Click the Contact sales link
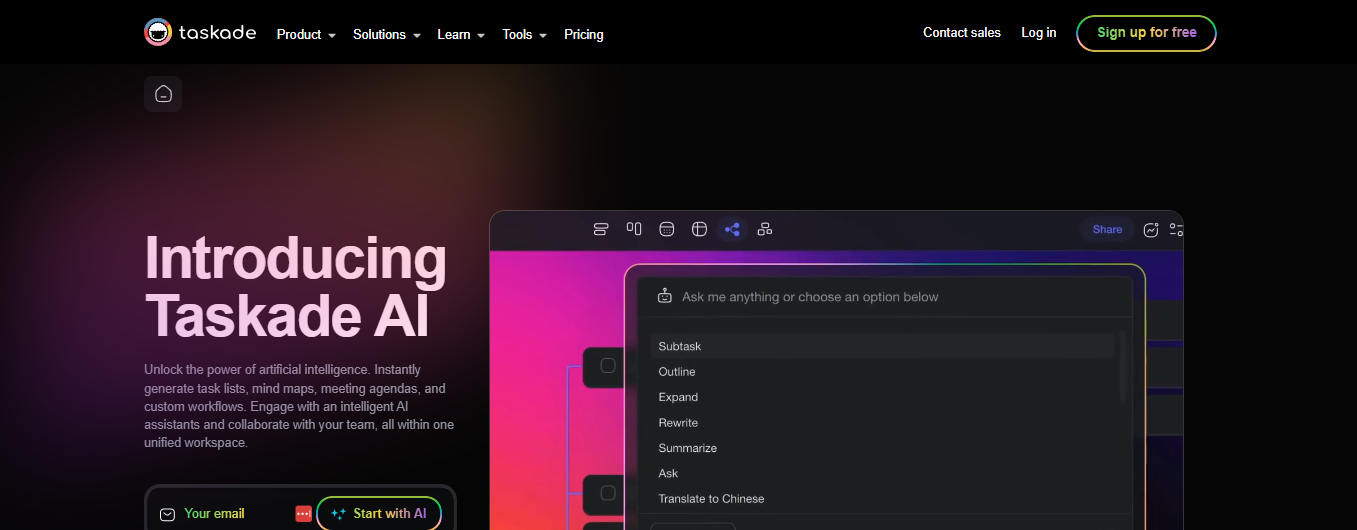The height and width of the screenshot is (530, 1357). [962, 33]
